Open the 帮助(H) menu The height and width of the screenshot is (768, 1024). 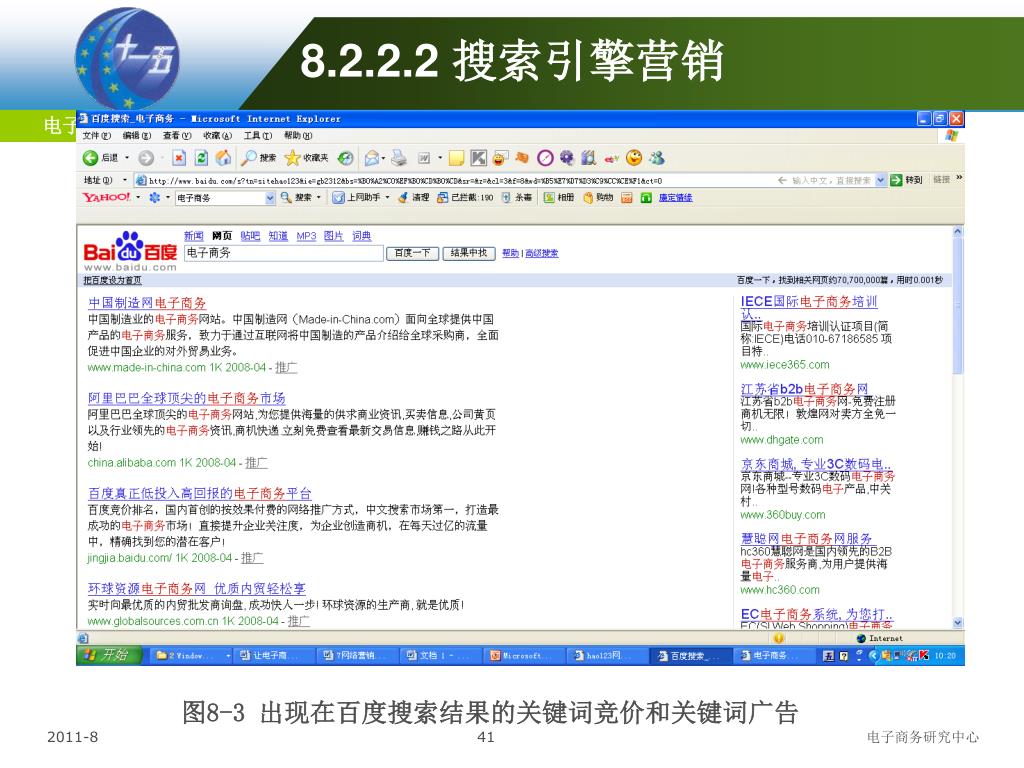(x=298, y=136)
